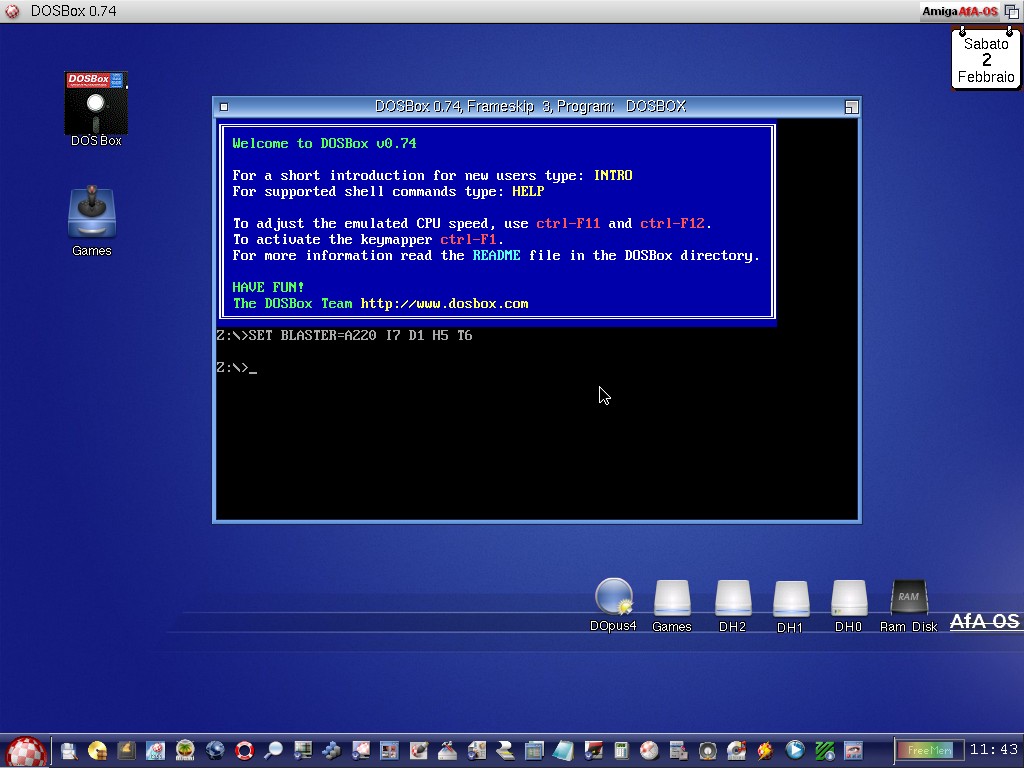The image size is (1024, 768).
Task: Click the FreeMem memory indicator
Action: coord(928,750)
